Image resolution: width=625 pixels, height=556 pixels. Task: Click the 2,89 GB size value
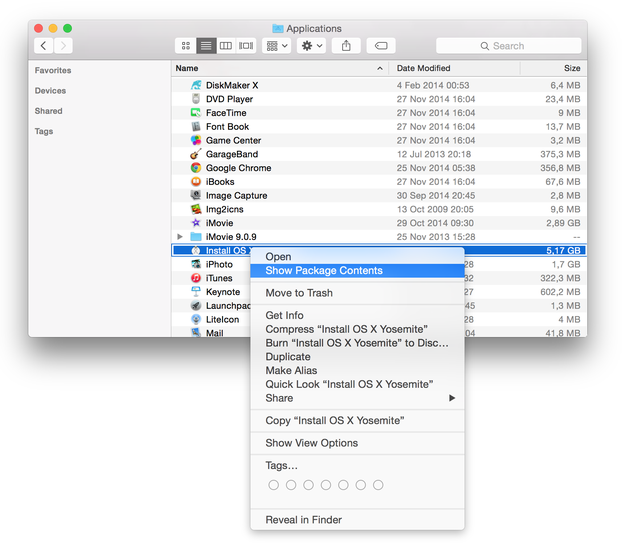click(563, 223)
